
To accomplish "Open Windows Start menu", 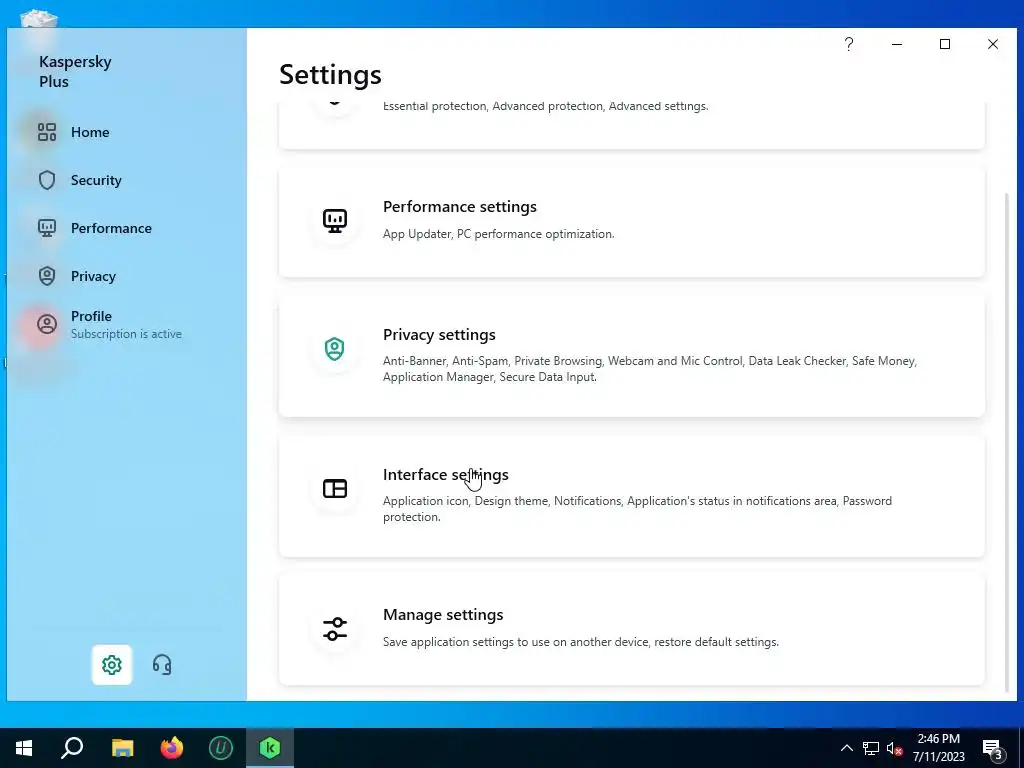I will pos(24,748).
